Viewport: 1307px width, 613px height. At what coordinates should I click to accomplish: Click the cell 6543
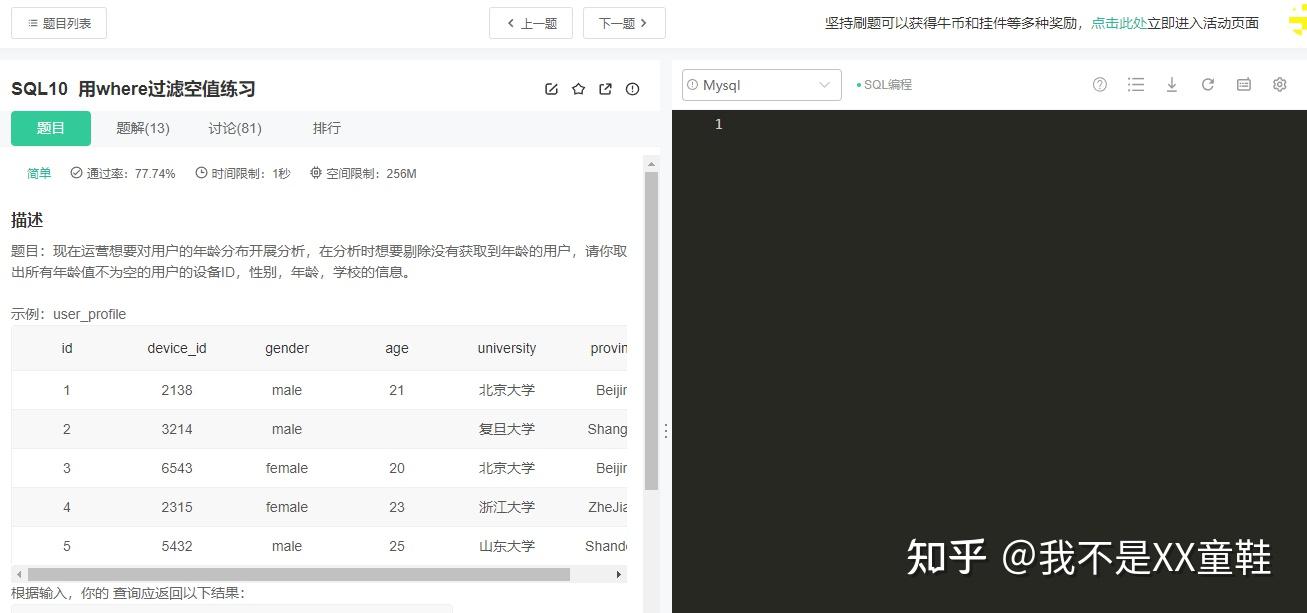click(x=177, y=468)
